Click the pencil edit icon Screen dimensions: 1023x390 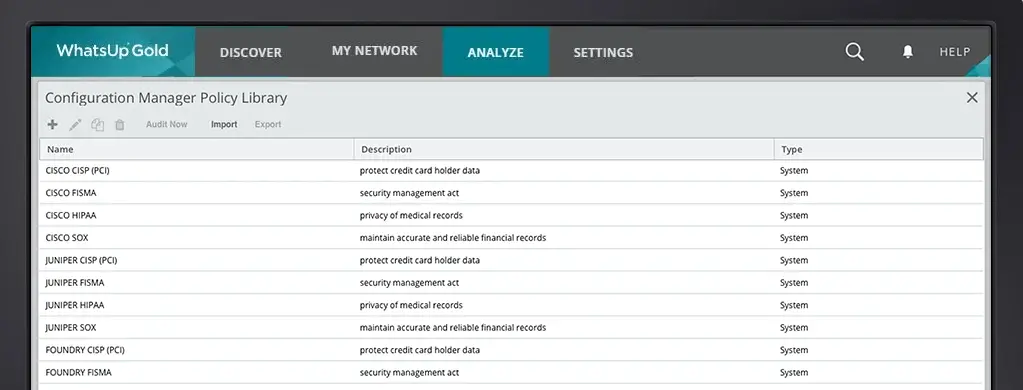[x=75, y=125]
